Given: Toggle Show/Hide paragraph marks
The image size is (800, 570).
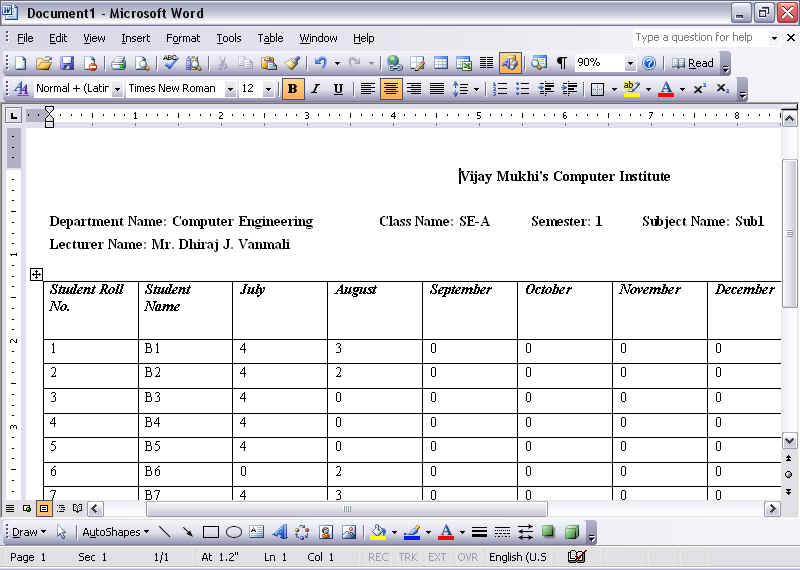Looking at the screenshot, I should 562,63.
